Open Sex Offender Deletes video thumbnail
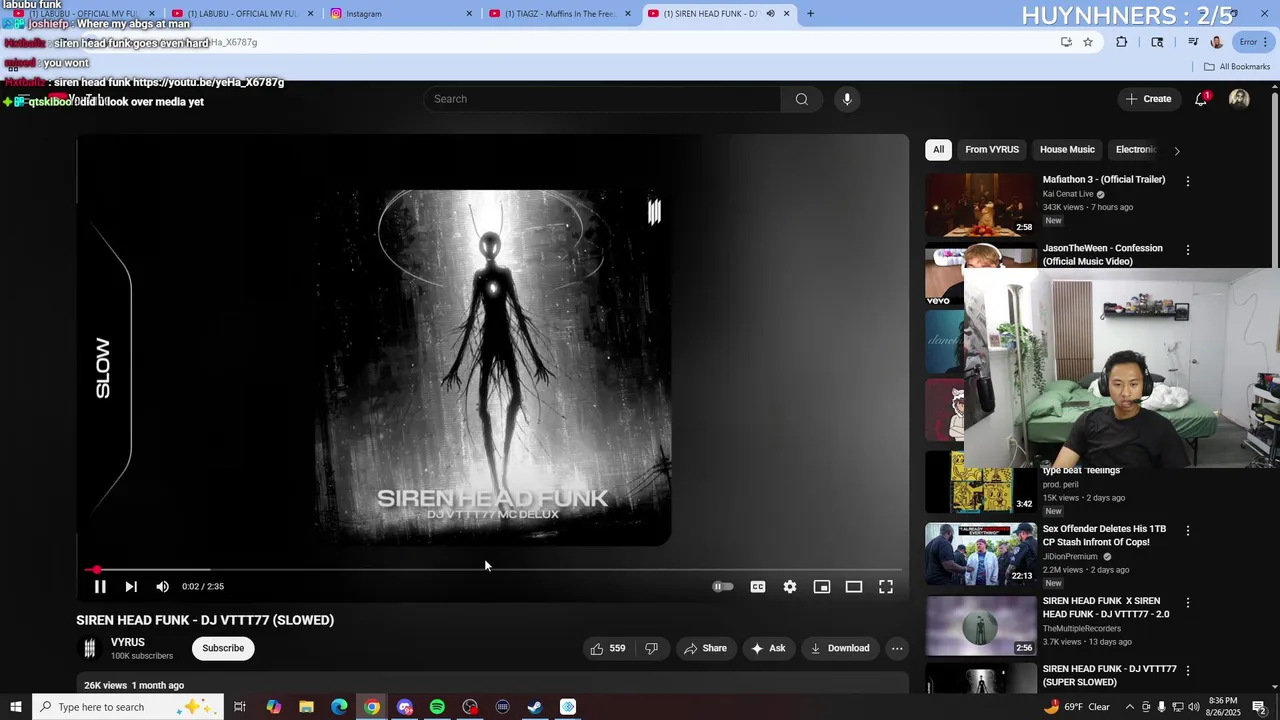This screenshot has width=1280, height=720. (x=981, y=554)
